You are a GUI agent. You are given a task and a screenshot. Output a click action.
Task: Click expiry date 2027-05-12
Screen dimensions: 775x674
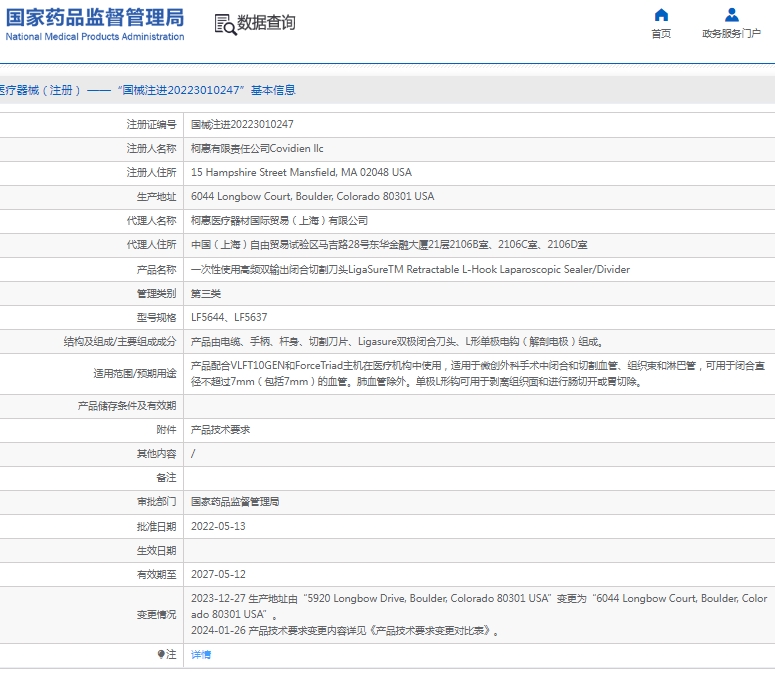(x=218, y=574)
